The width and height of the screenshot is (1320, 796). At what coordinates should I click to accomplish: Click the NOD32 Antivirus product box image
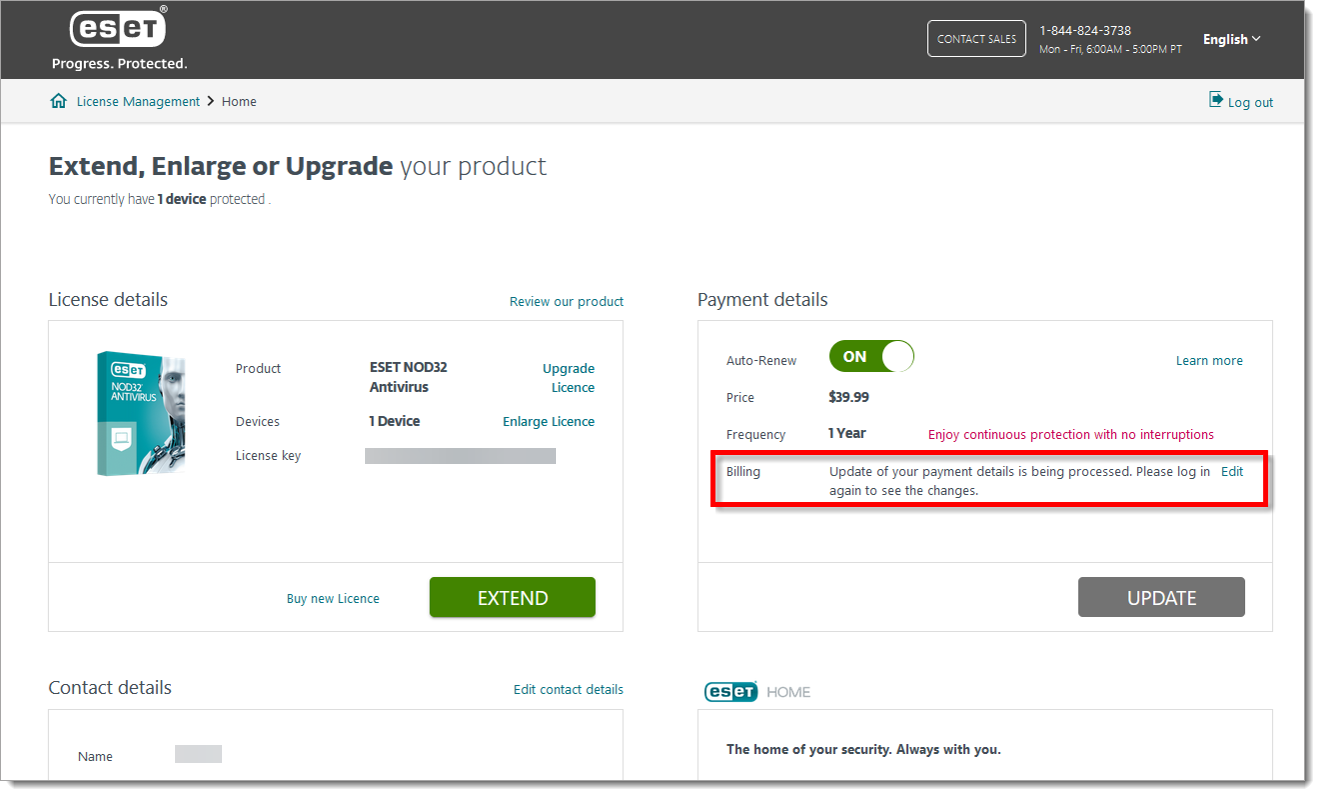[140, 413]
